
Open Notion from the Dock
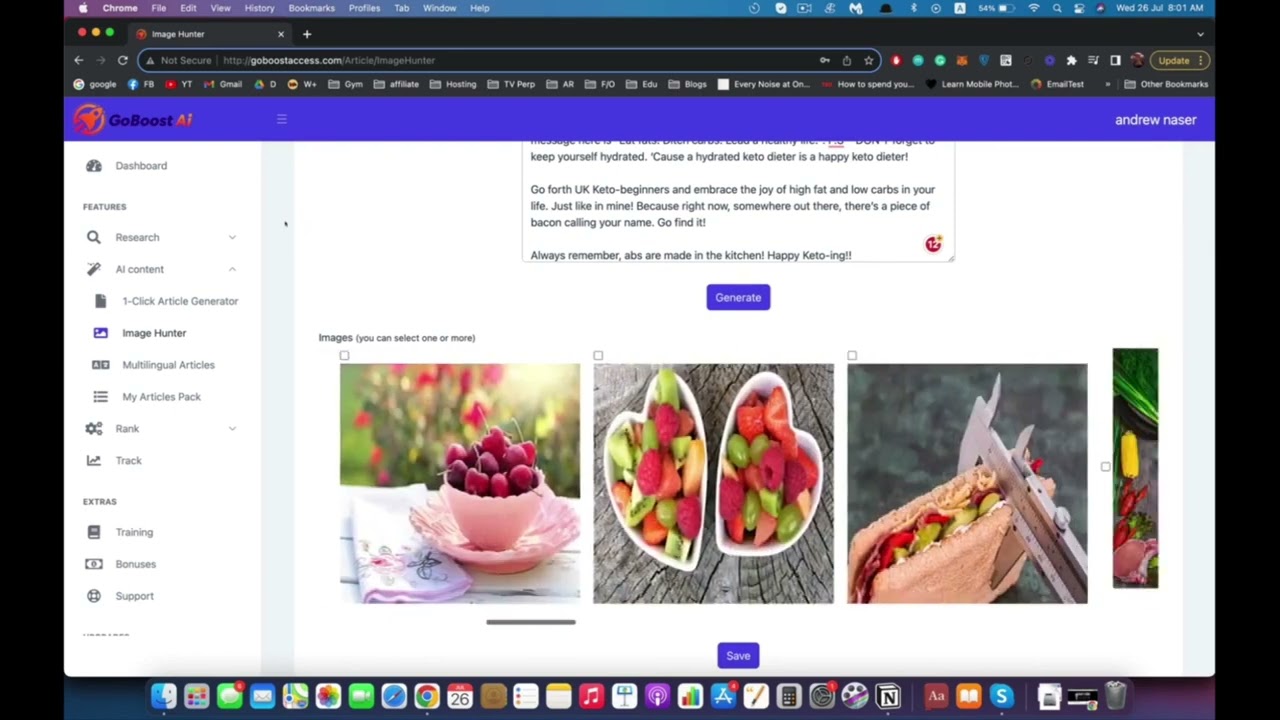(x=887, y=696)
